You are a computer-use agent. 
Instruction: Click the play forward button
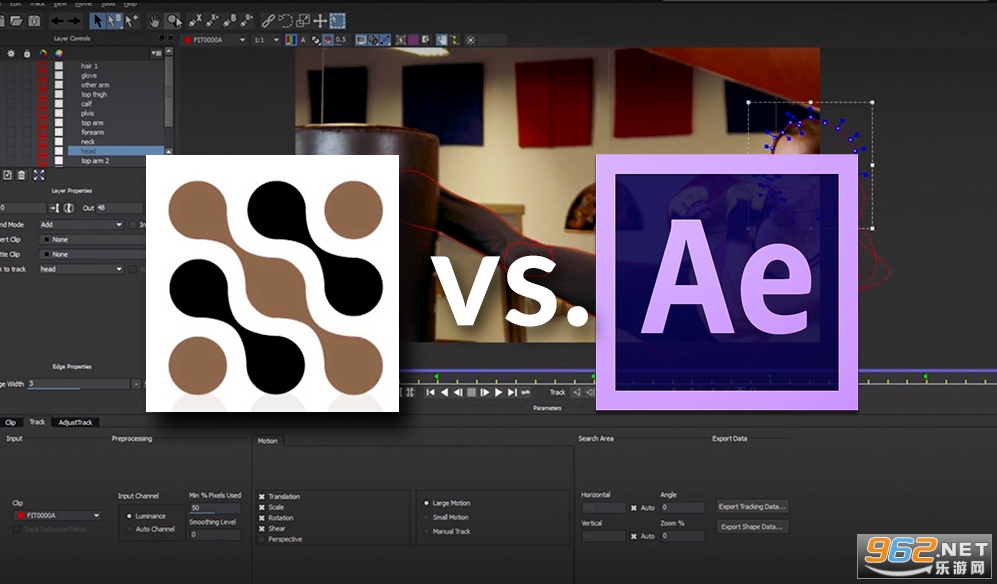tap(498, 393)
